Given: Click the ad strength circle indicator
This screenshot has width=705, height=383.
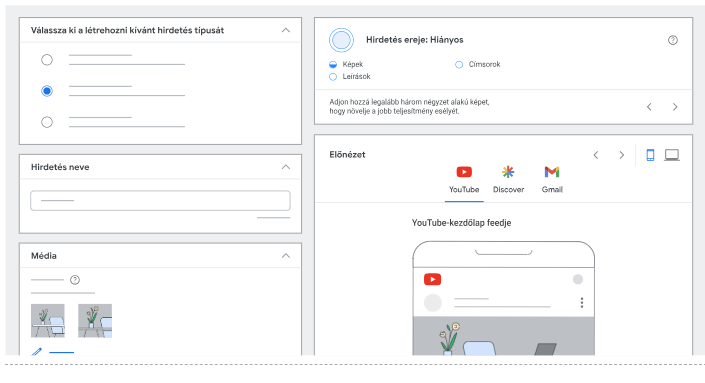Looking at the screenshot, I should (x=341, y=40).
